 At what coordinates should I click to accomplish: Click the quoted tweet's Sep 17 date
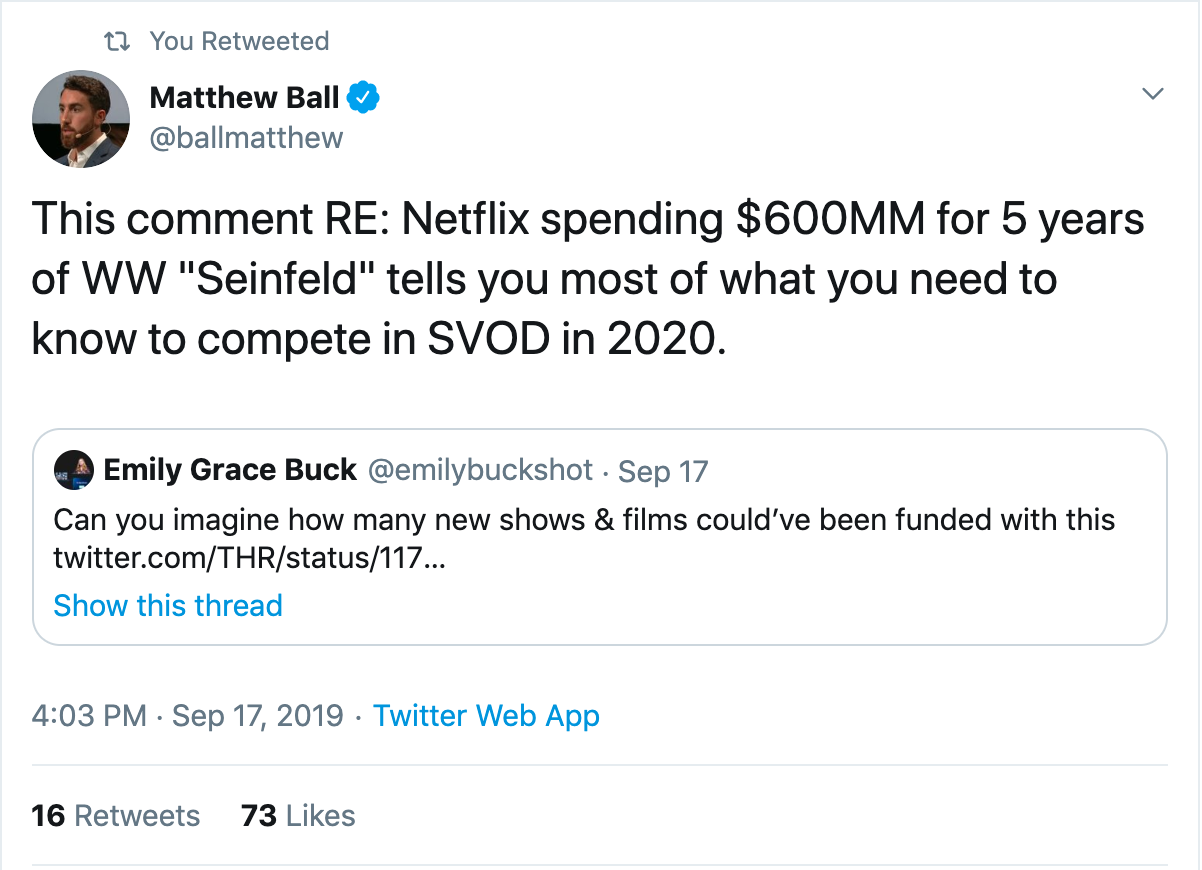click(663, 471)
